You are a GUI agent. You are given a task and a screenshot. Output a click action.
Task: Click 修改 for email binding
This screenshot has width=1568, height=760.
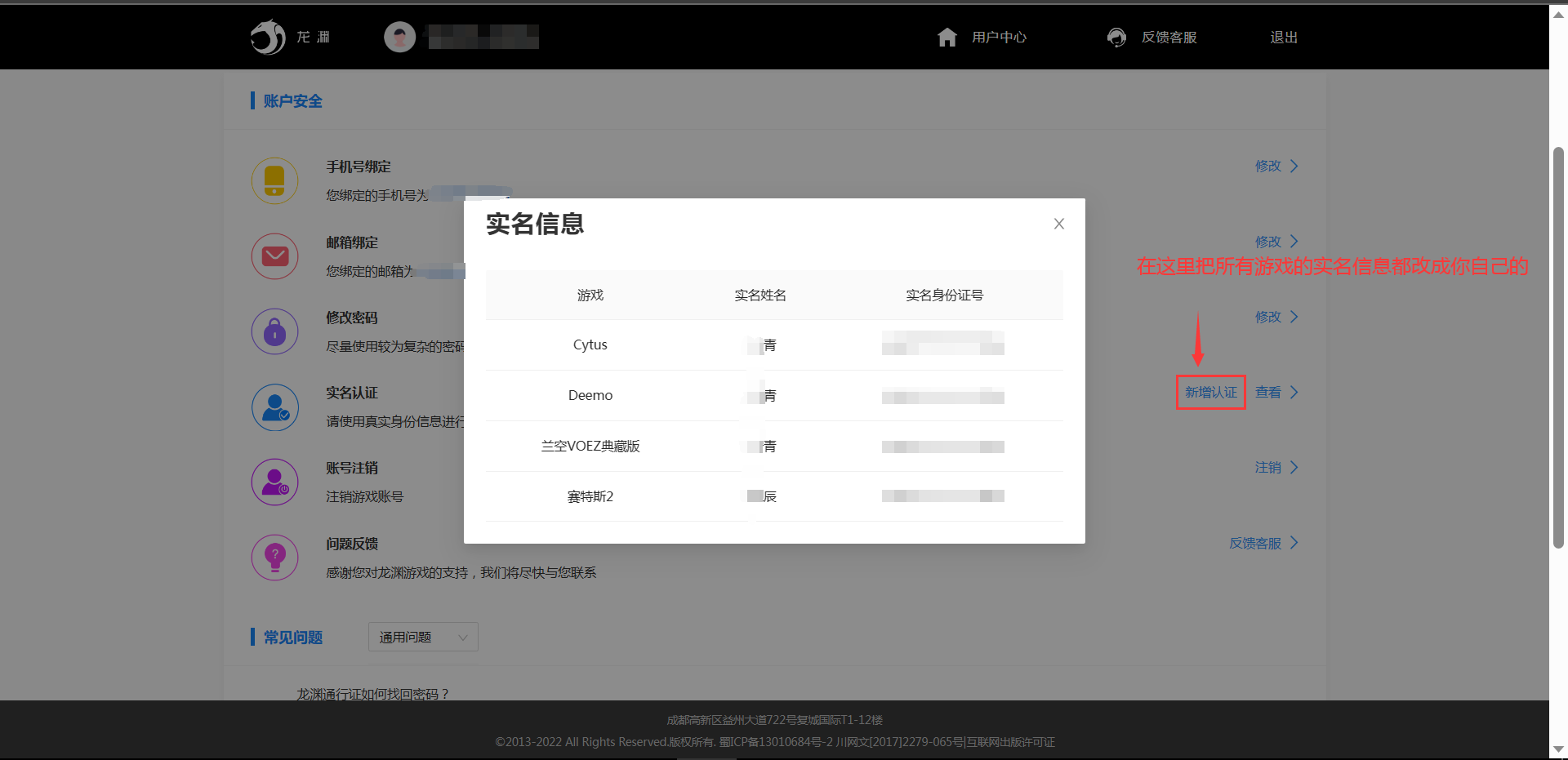[x=1268, y=242]
